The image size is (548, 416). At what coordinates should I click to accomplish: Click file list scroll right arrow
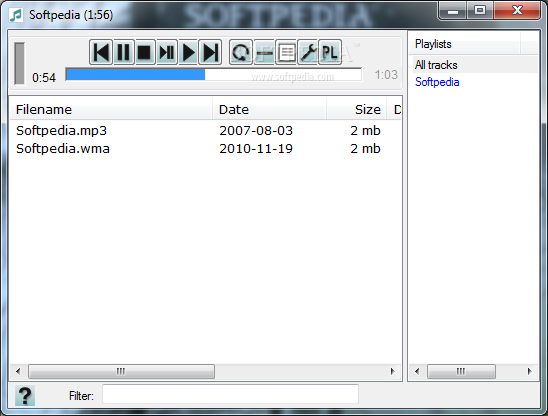[x=392, y=371]
